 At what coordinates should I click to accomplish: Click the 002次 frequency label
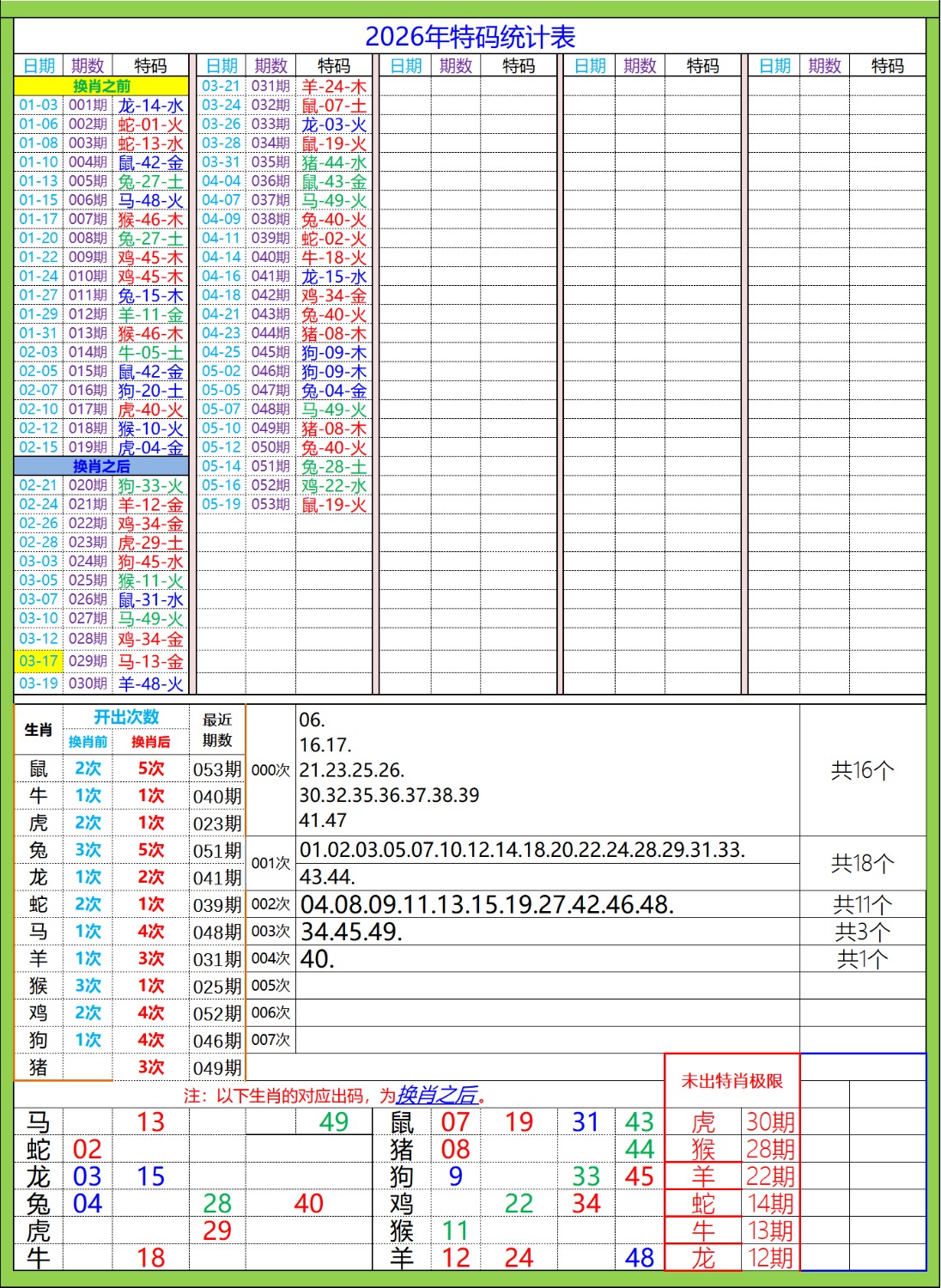(270, 904)
